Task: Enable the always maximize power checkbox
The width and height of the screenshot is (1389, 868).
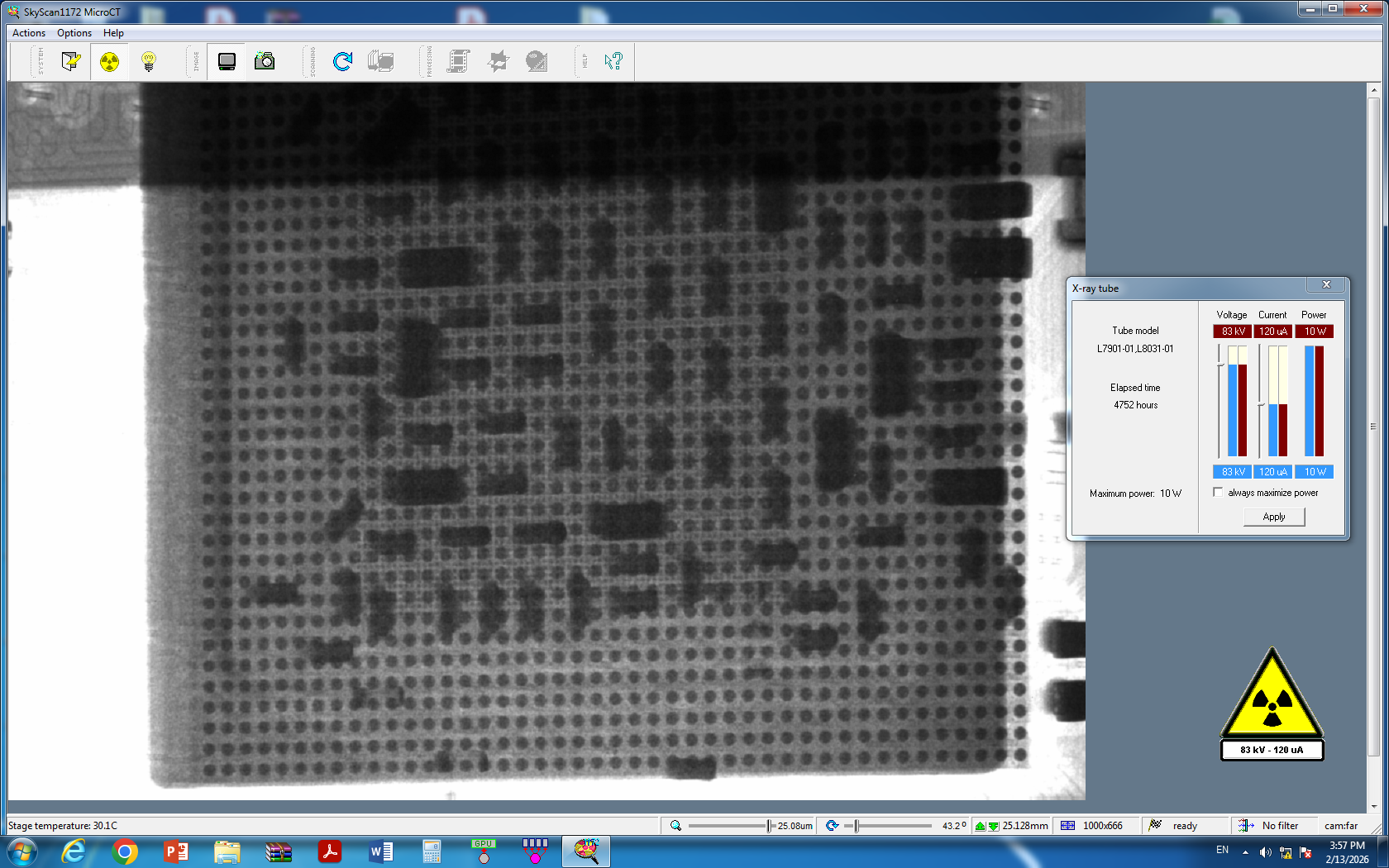Action: point(1218,493)
